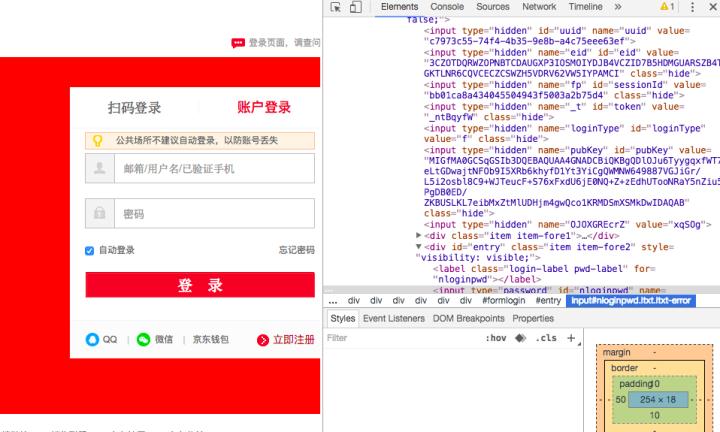720x432 pixels.
Task: Close the DevTools panel
Action: pyautogui.click(x=713, y=7)
